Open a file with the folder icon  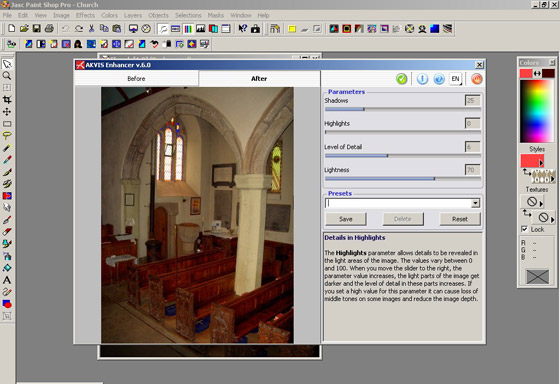click(x=24, y=29)
